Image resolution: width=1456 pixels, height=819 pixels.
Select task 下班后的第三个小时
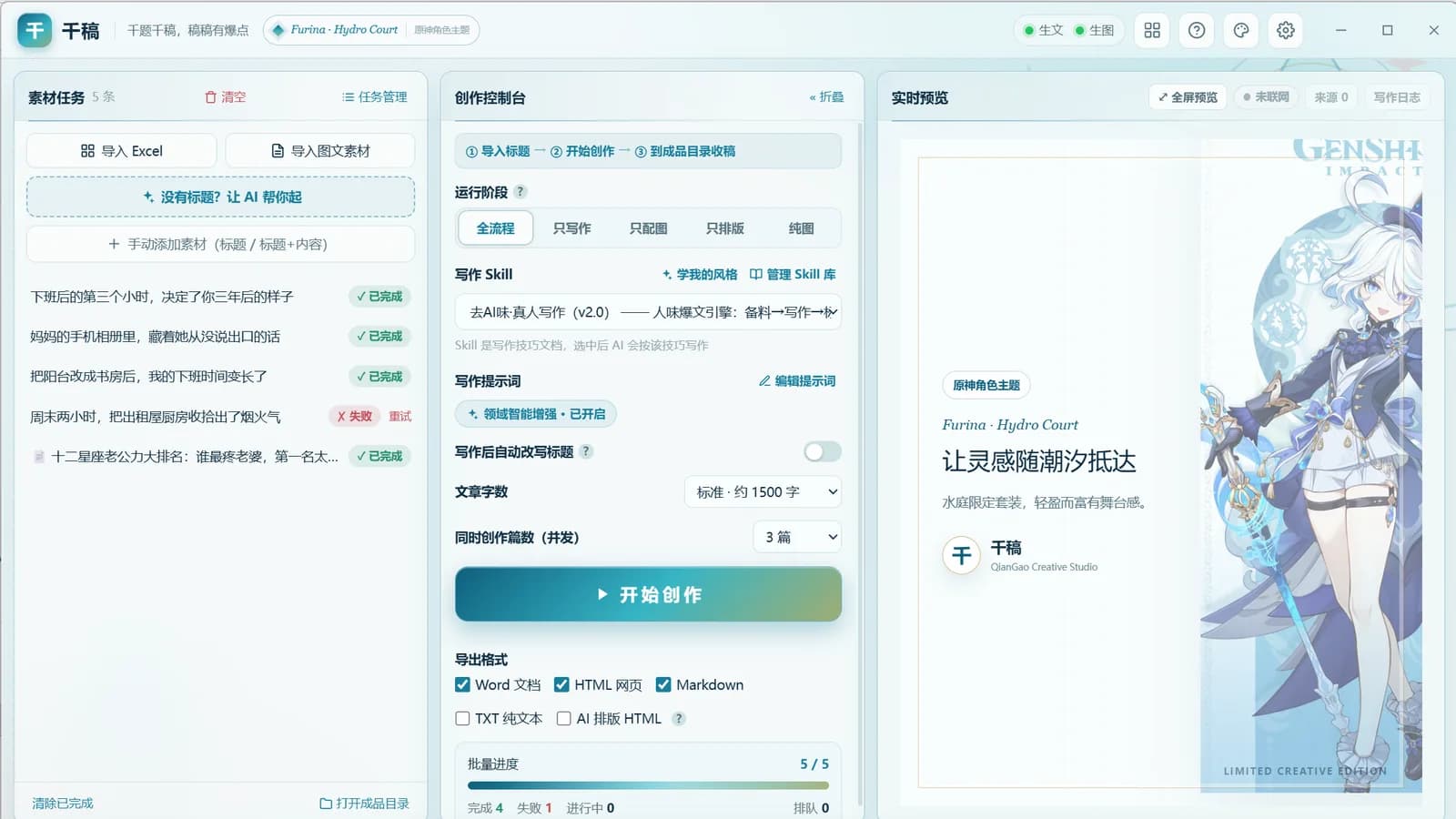(x=162, y=297)
